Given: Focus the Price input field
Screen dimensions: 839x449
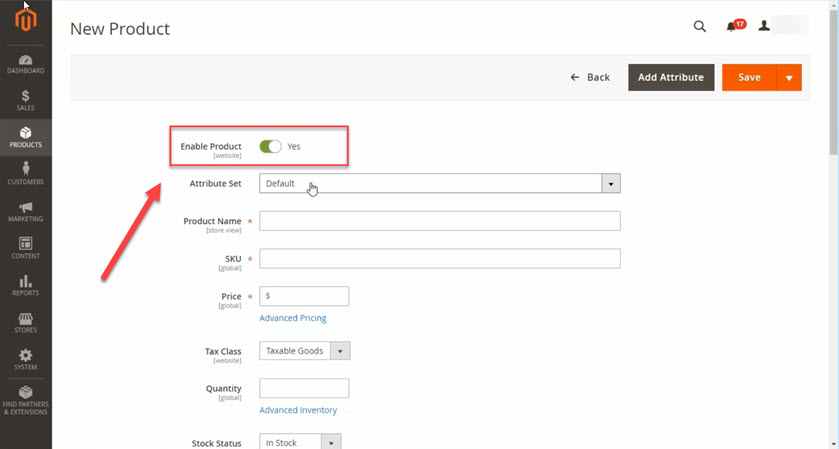Looking at the screenshot, I should (x=304, y=296).
